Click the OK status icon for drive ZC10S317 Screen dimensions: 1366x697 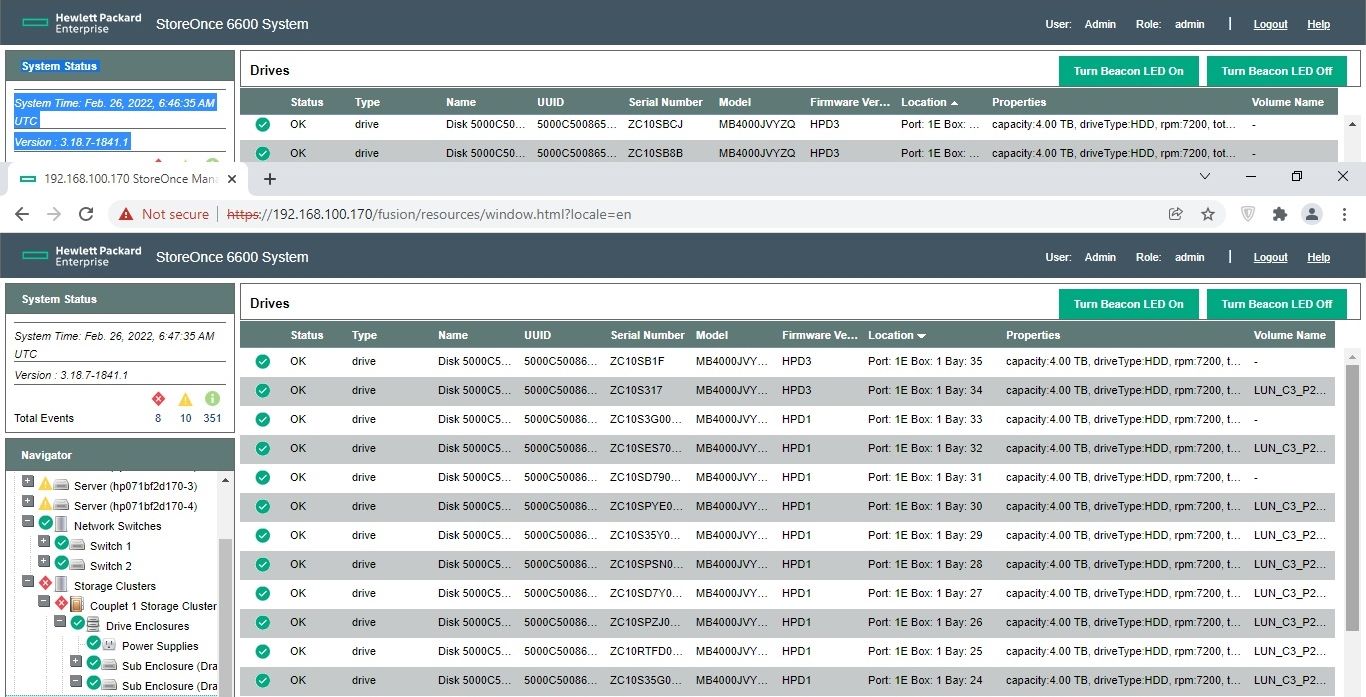263,391
